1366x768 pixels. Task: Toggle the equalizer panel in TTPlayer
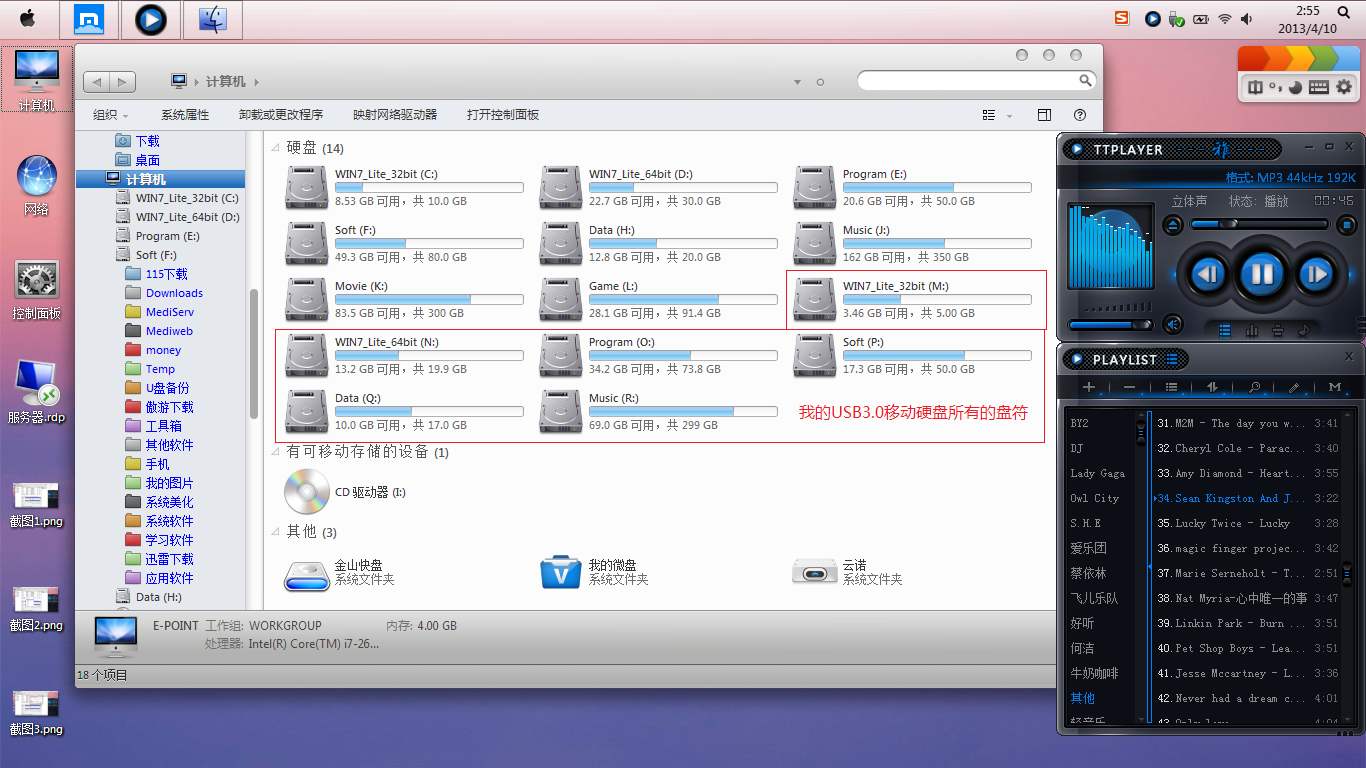coord(1251,330)
